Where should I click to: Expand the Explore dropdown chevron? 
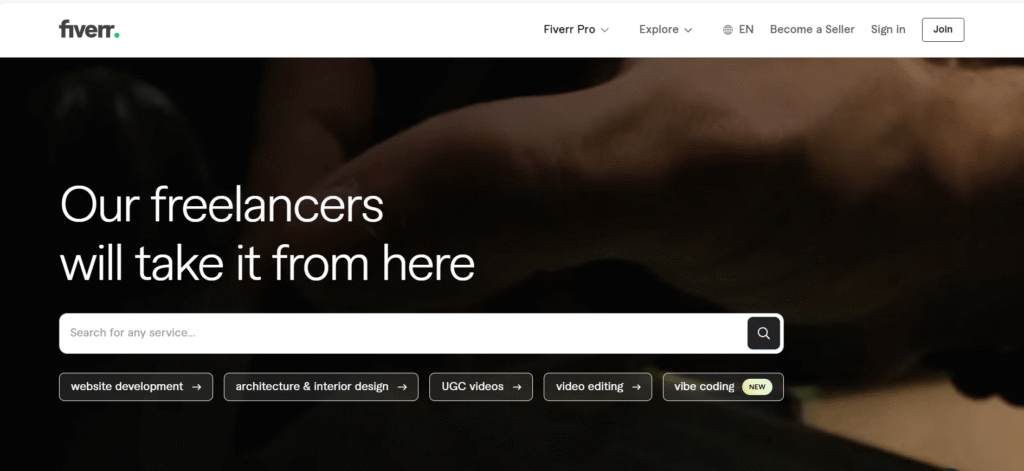(x=688, y=30)
